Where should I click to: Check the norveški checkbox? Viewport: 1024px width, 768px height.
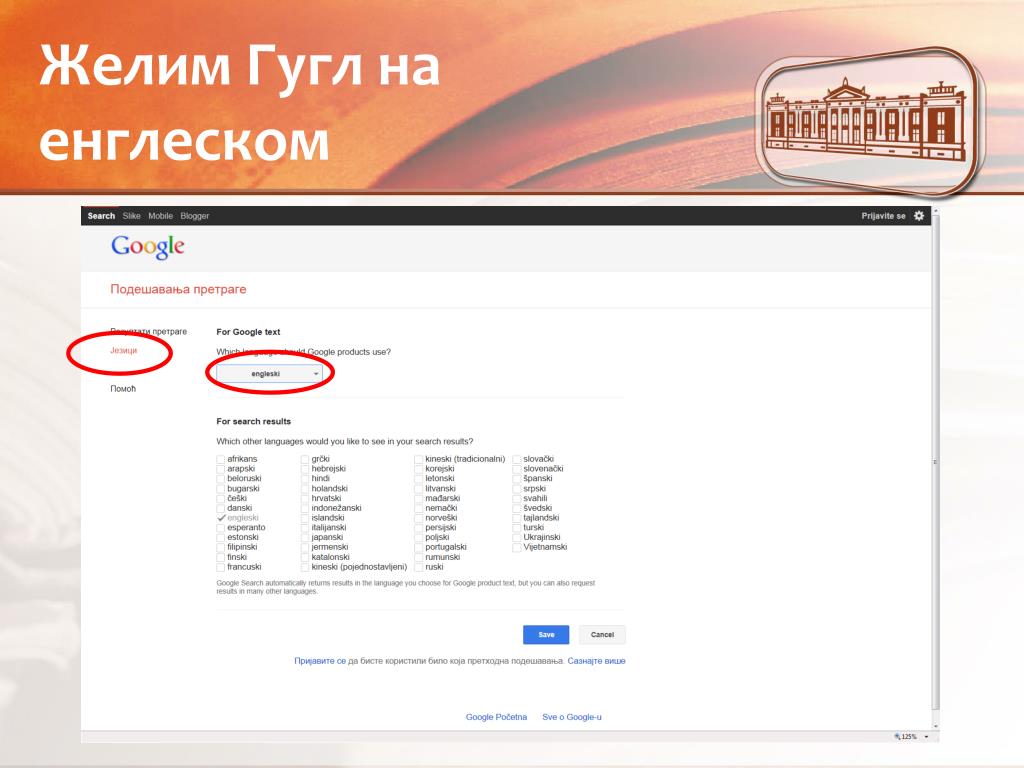(419, 518)
